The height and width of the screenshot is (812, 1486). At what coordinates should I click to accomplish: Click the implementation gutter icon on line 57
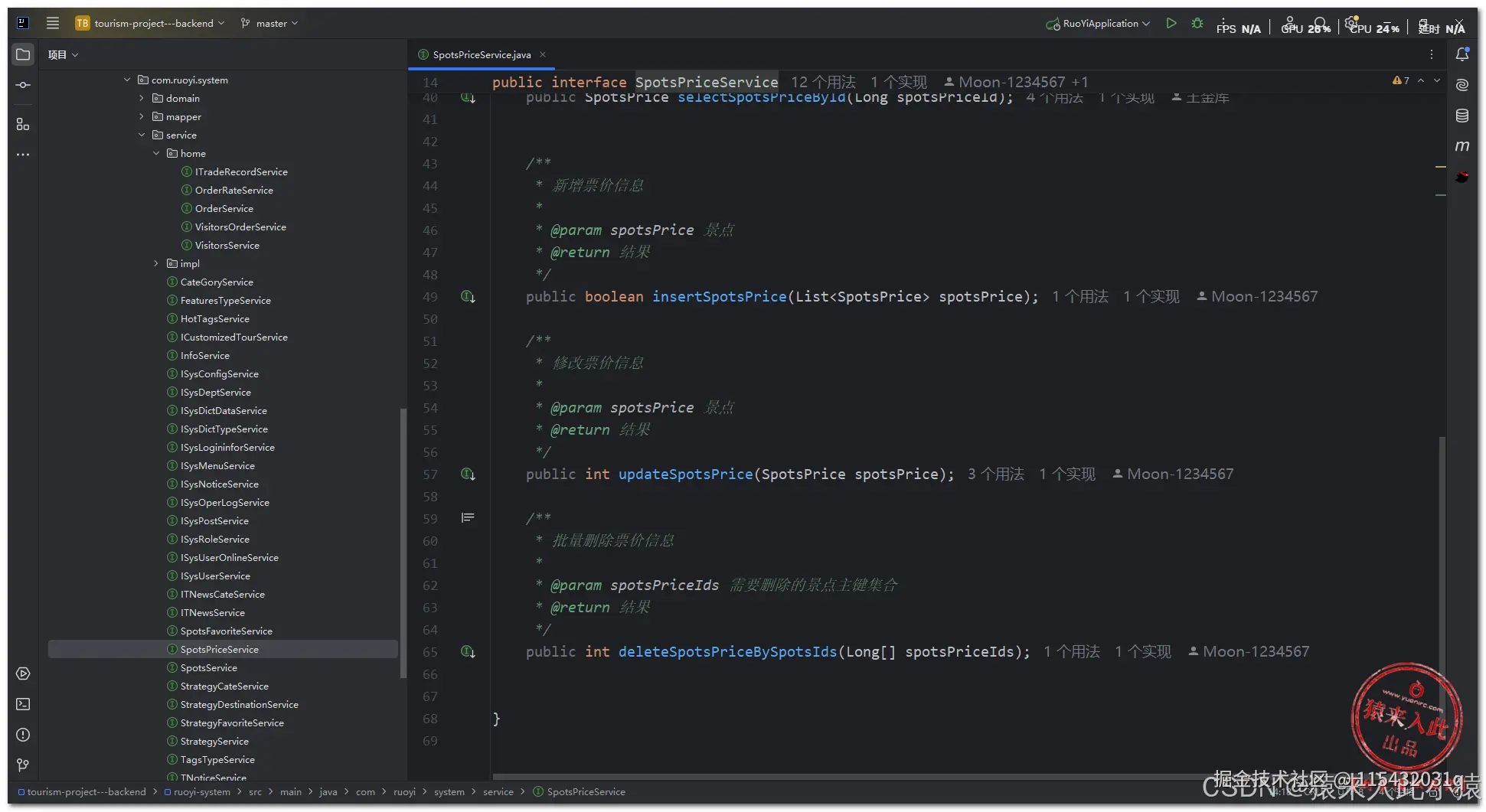coord(468,474)
